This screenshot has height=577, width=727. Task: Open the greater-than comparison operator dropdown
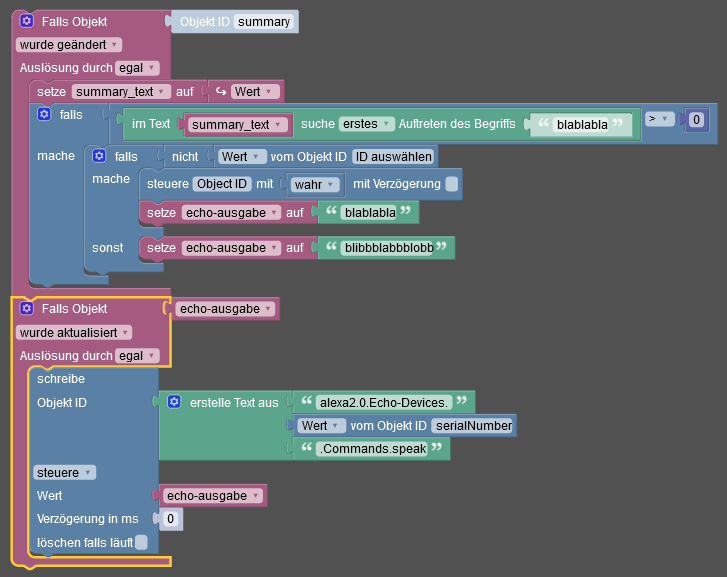659,119
